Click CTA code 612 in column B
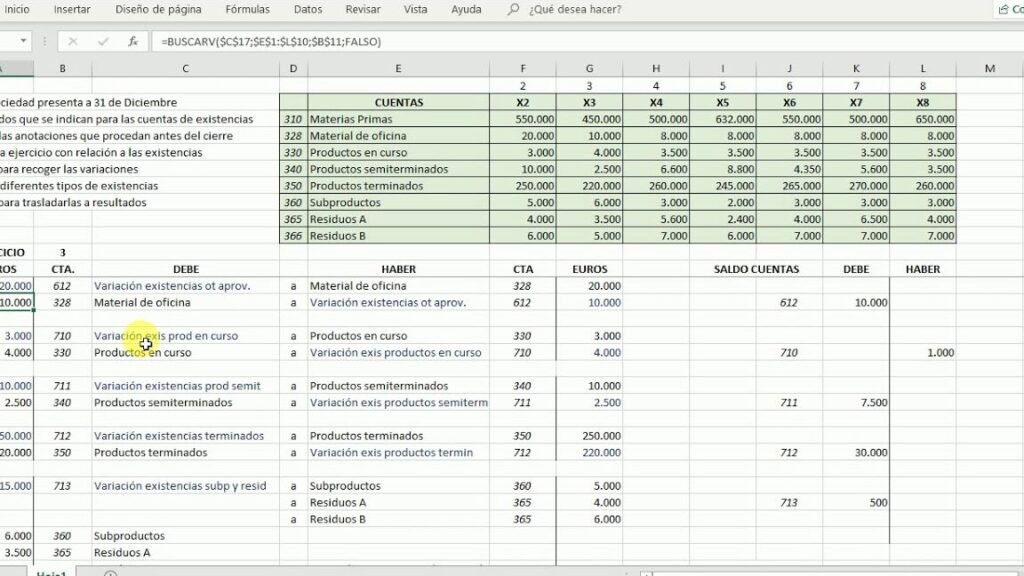This screenshot has width=1024, height=576. coord(63,285)
